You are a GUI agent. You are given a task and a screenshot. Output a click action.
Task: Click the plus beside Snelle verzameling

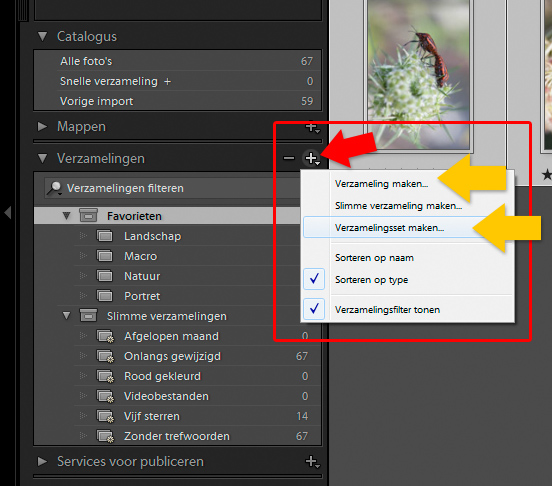167,82
